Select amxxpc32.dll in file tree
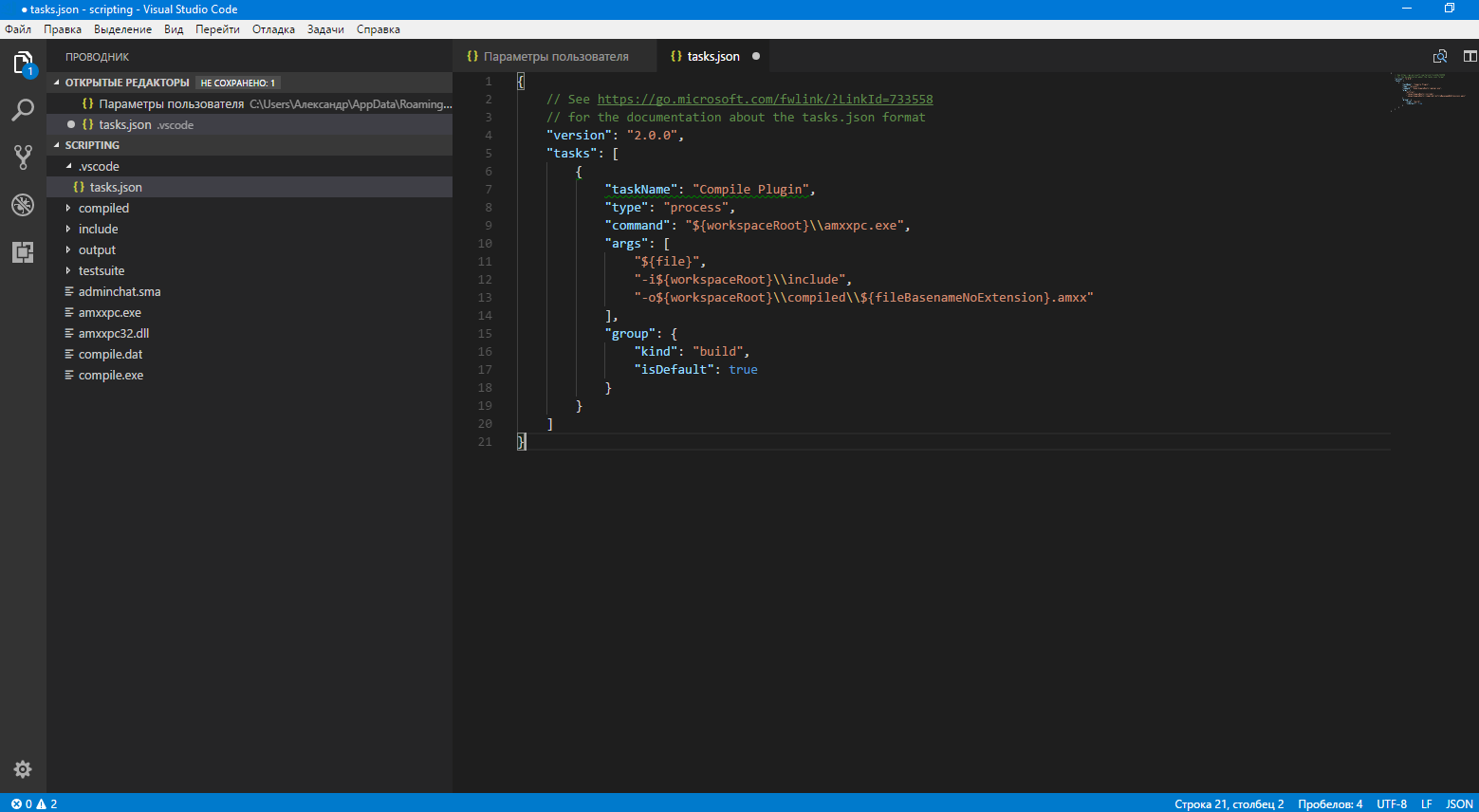Viewport: 1479px width, 812px height. pos(250,333)
